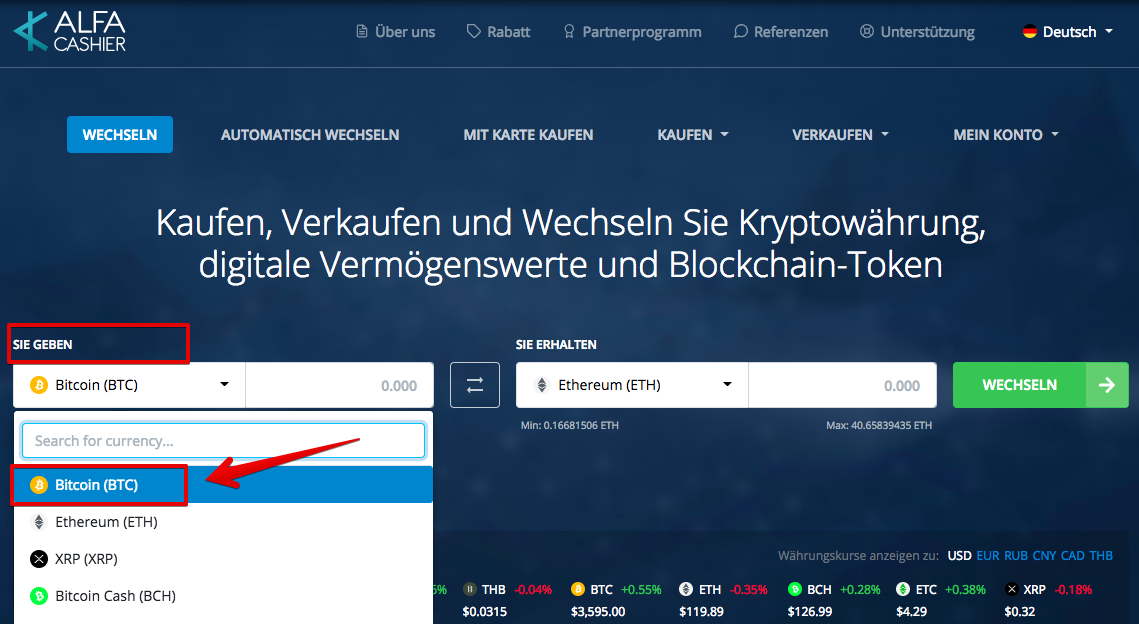Open the Partnerprogramm link
Screen dimensions: 1139x624
[632, 32]
